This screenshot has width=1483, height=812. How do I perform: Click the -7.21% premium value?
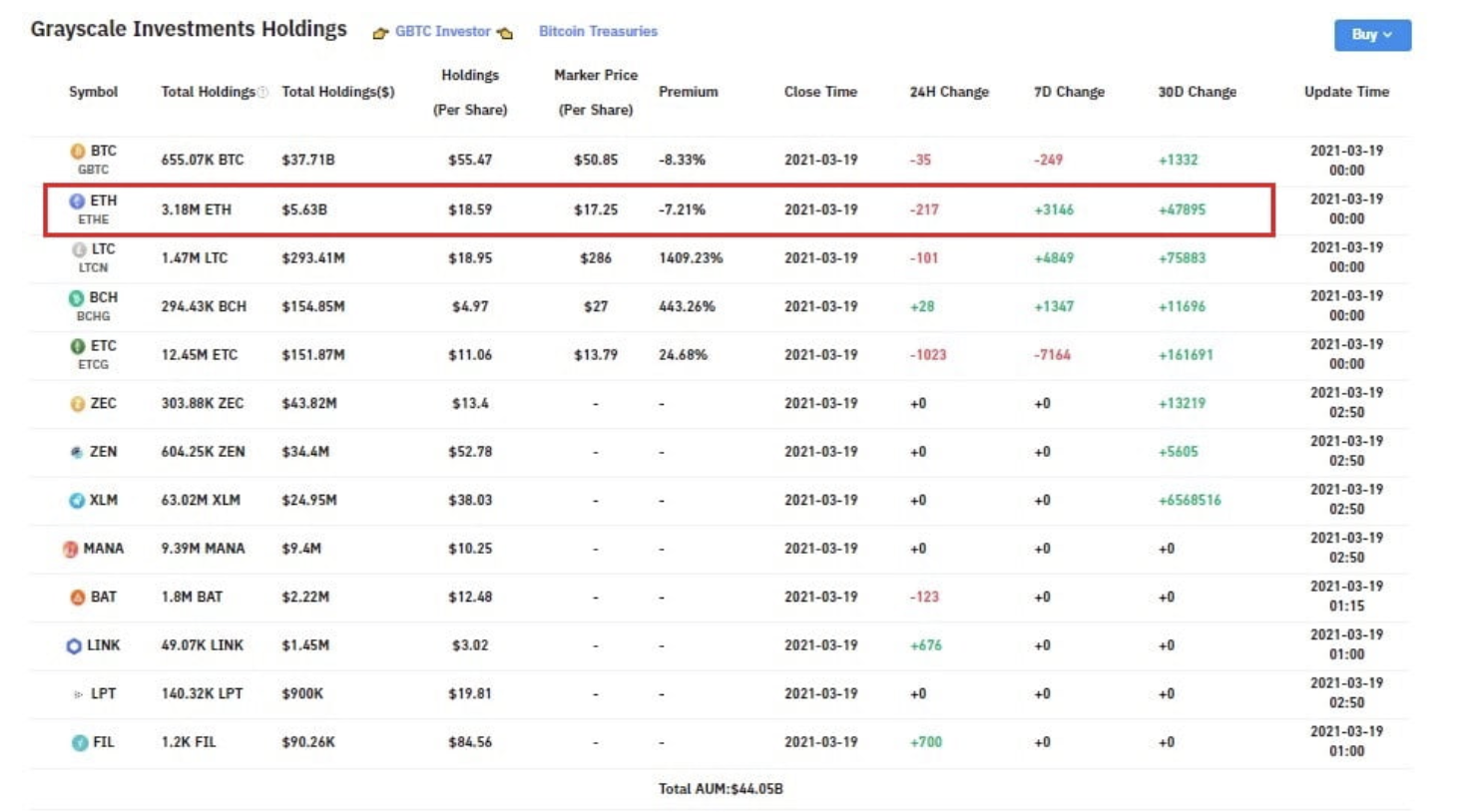(x=682, y=209)
